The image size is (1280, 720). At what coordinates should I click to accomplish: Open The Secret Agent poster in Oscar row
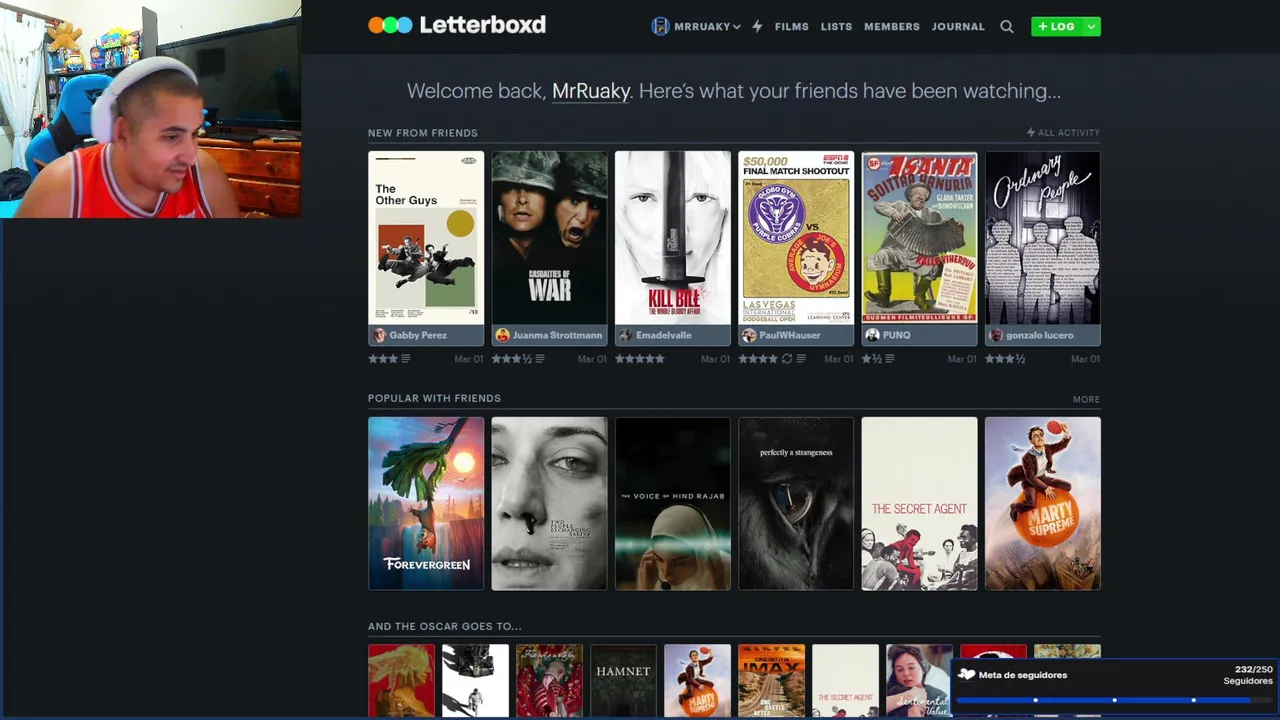tap(845, 681)
